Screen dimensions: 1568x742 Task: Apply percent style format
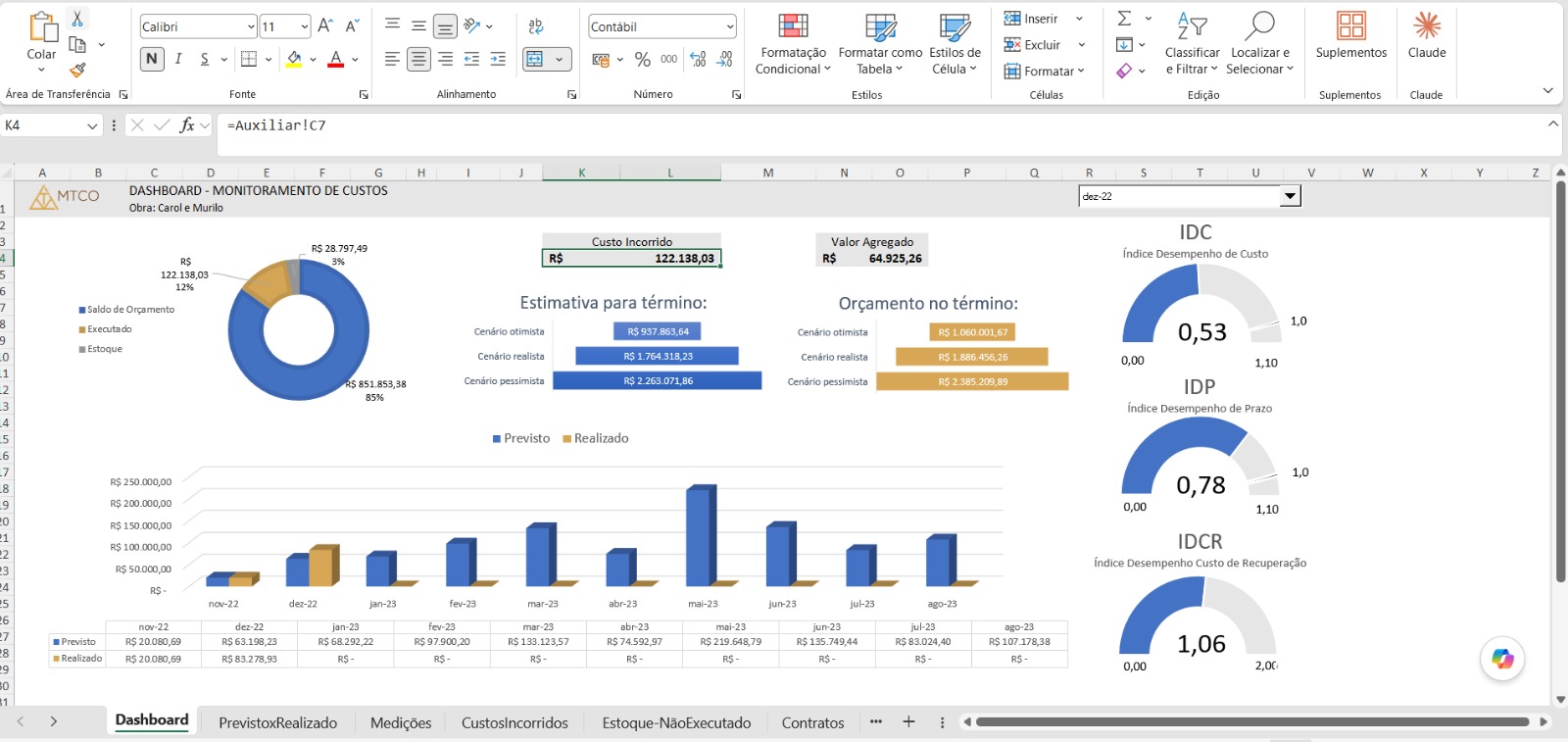click(x=643, y=60)
